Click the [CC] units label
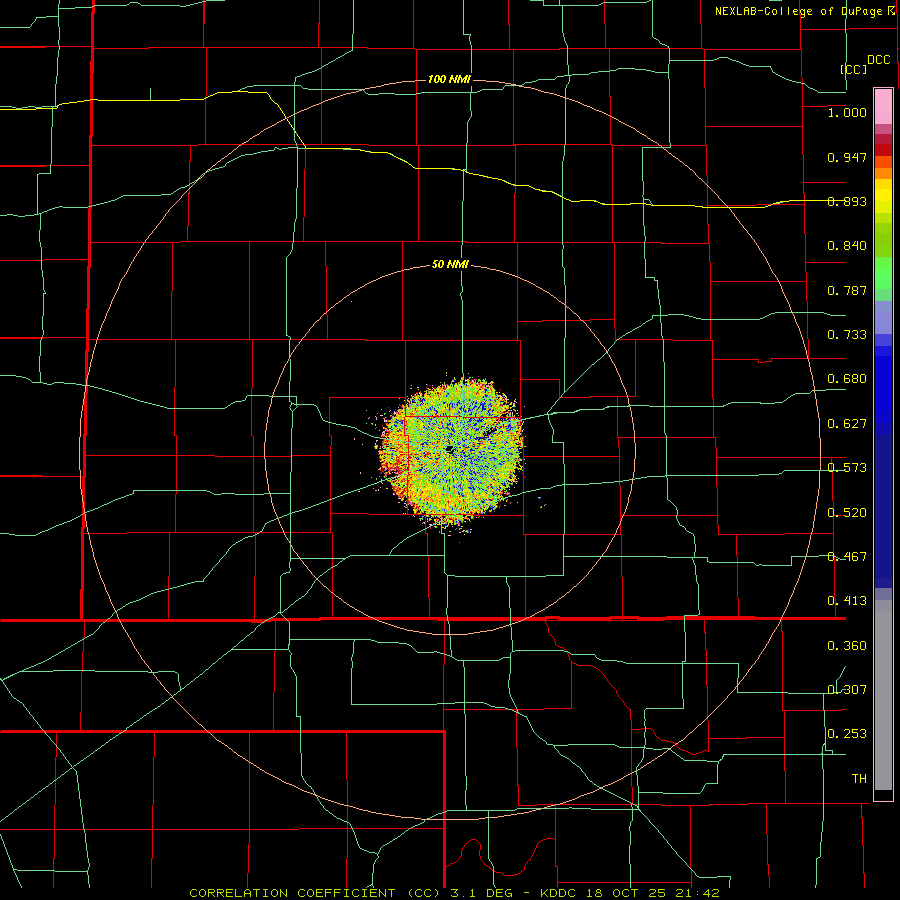Screen dimensions: 900x900 [x=854, y=69]
